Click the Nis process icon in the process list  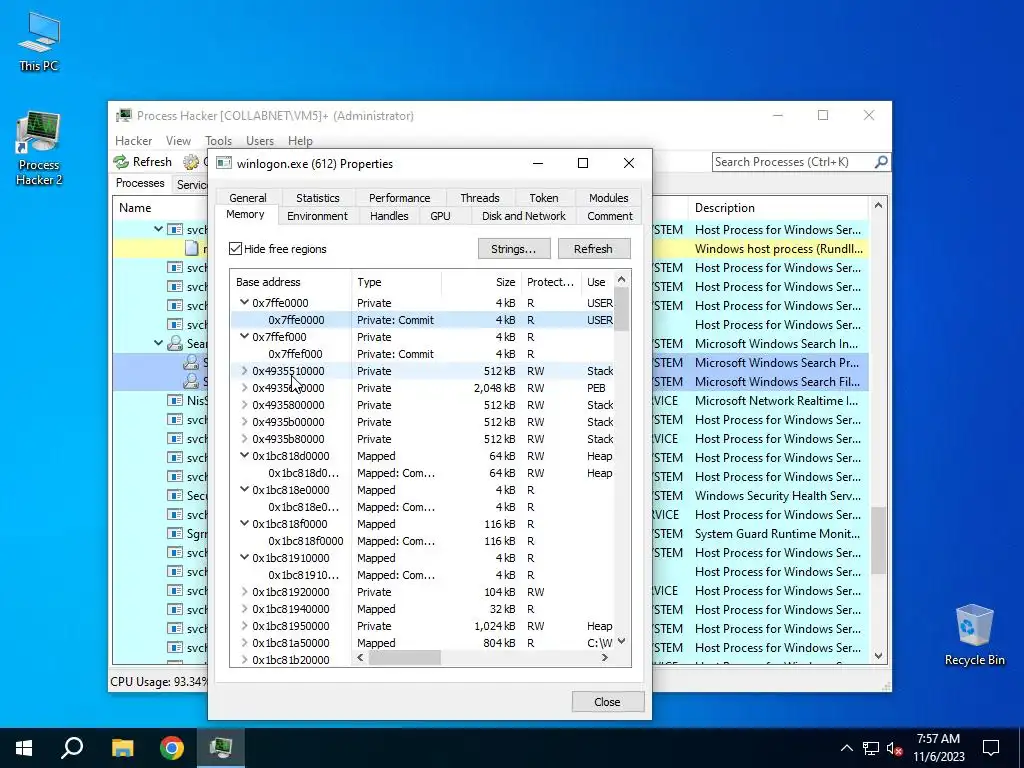(174, 400)
